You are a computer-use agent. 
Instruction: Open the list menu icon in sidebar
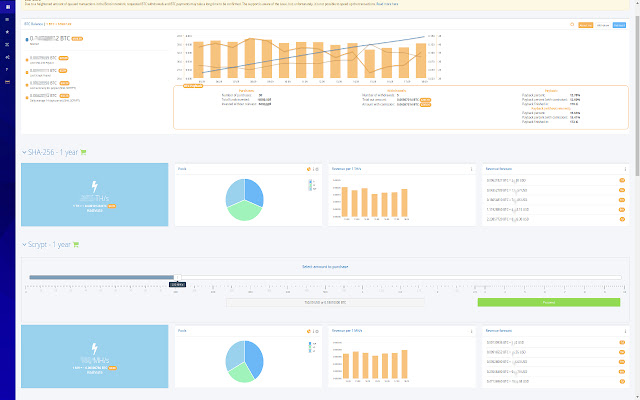click(x=7, y=19)
